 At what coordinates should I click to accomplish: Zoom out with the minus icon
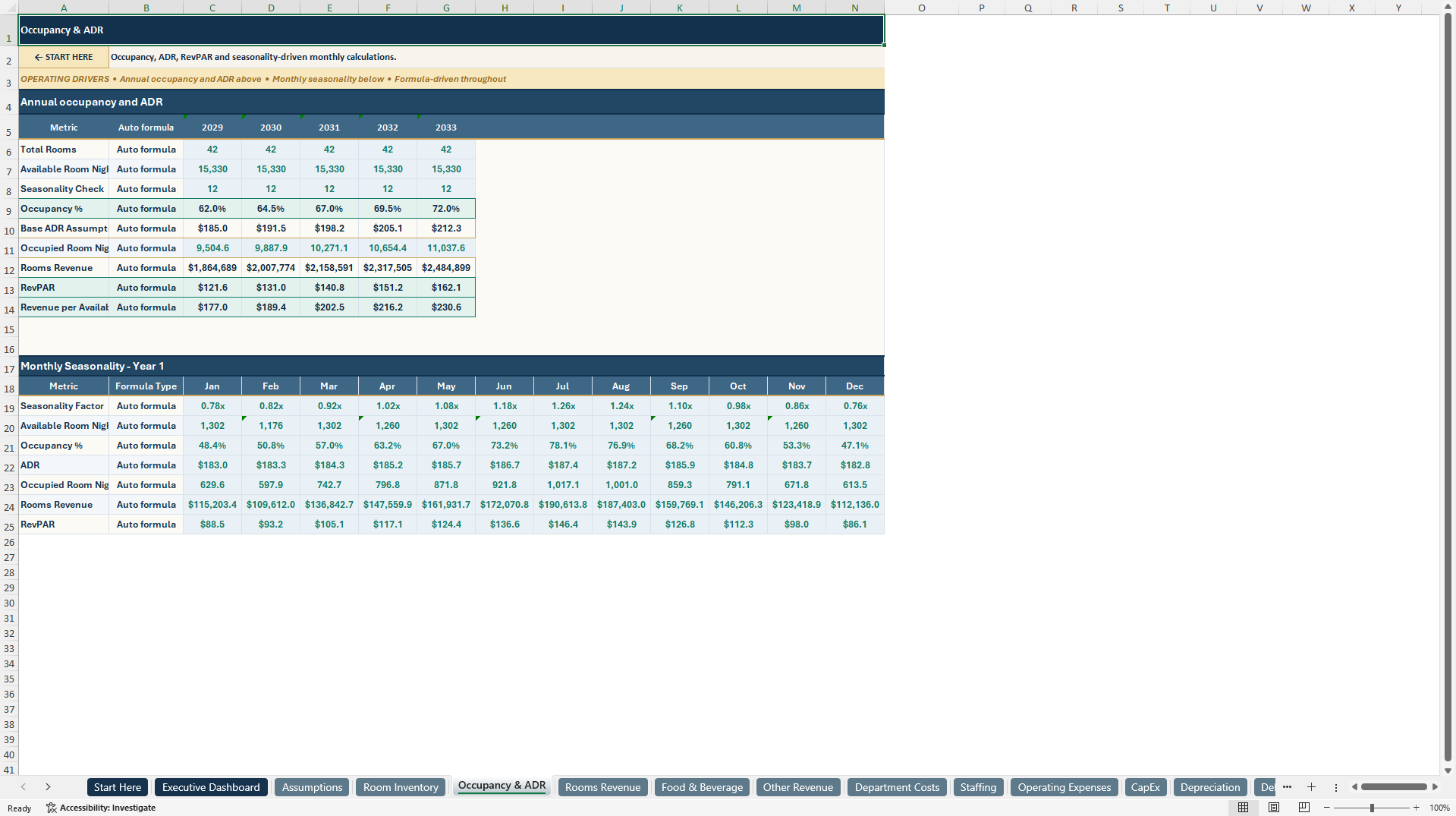click(1327, 808)
